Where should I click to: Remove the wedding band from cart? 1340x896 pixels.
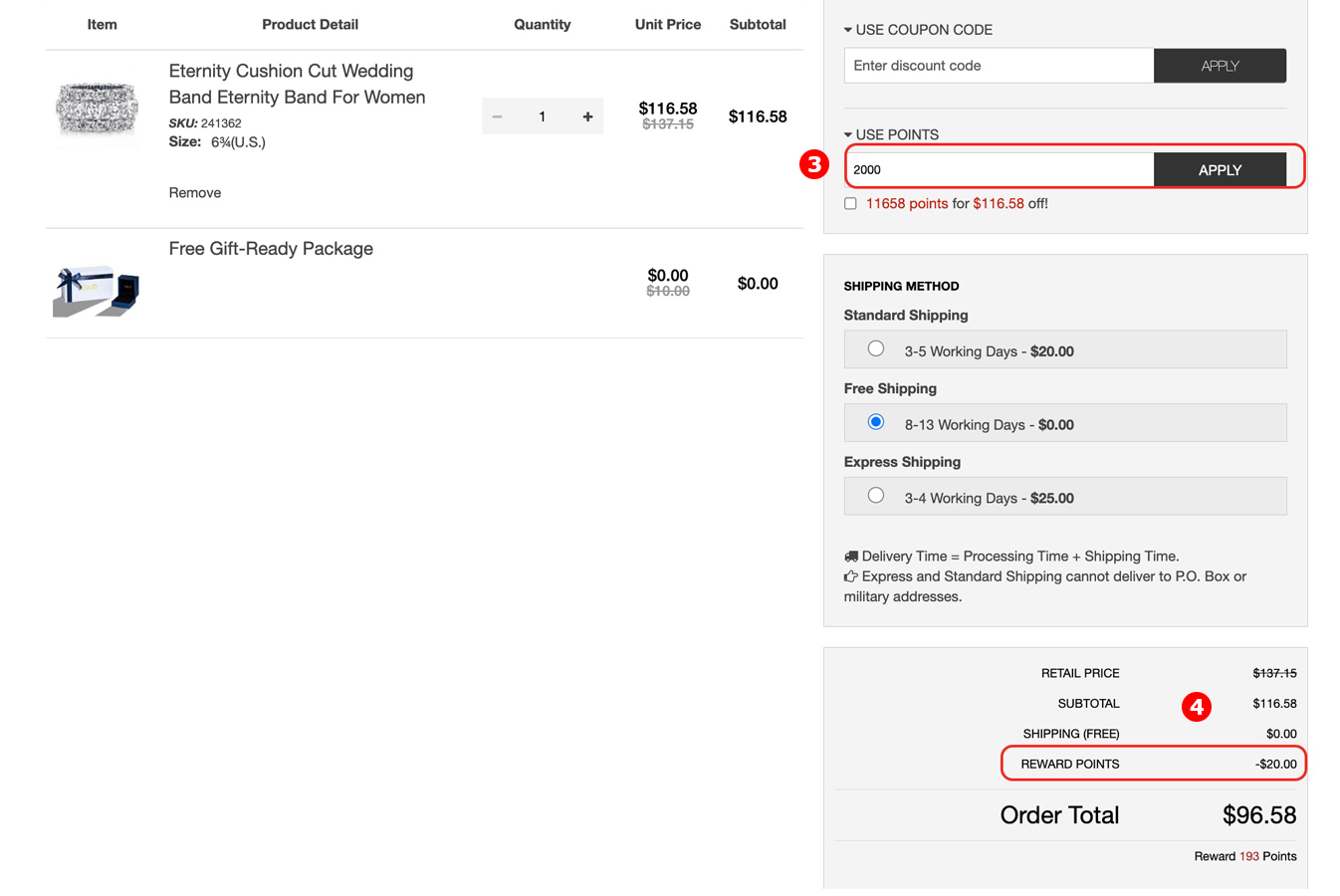pyautogui.click(x=195, y=193)
